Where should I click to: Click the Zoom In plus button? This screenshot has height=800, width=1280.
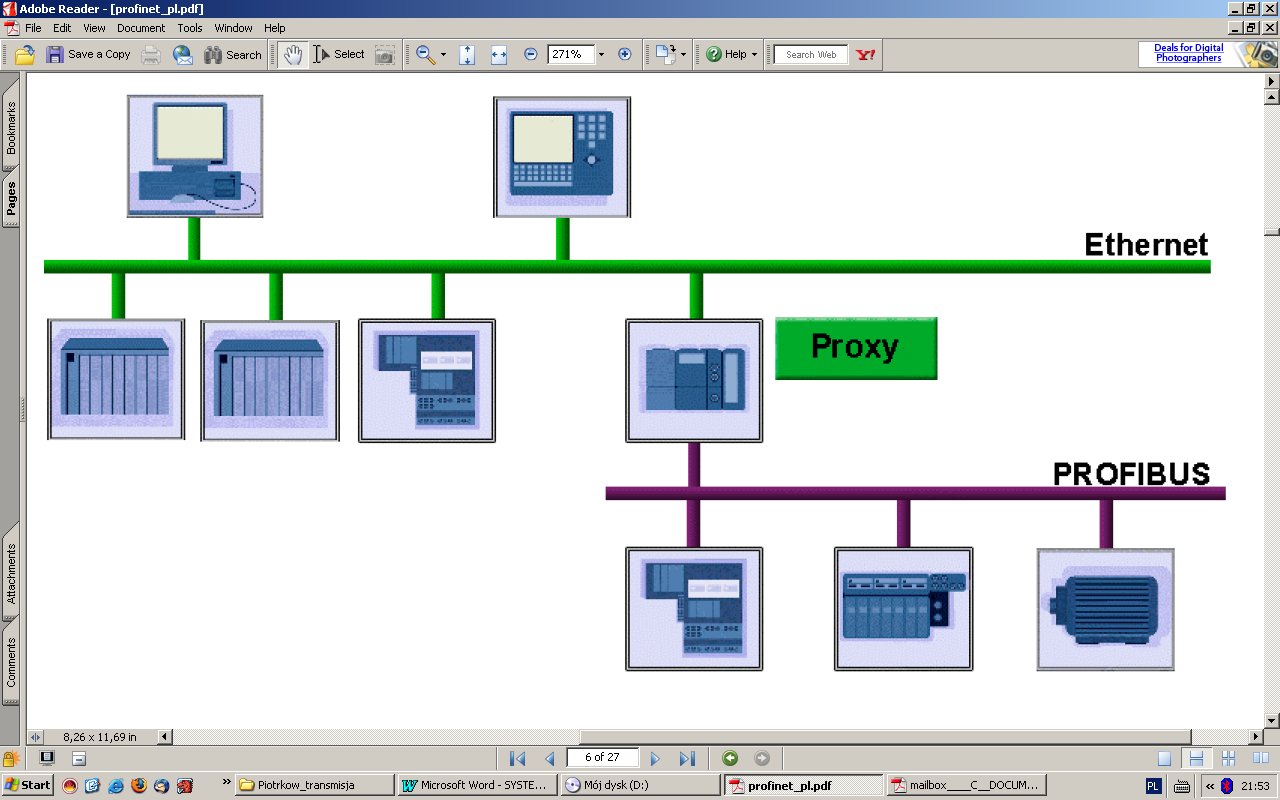pos(625,55)
